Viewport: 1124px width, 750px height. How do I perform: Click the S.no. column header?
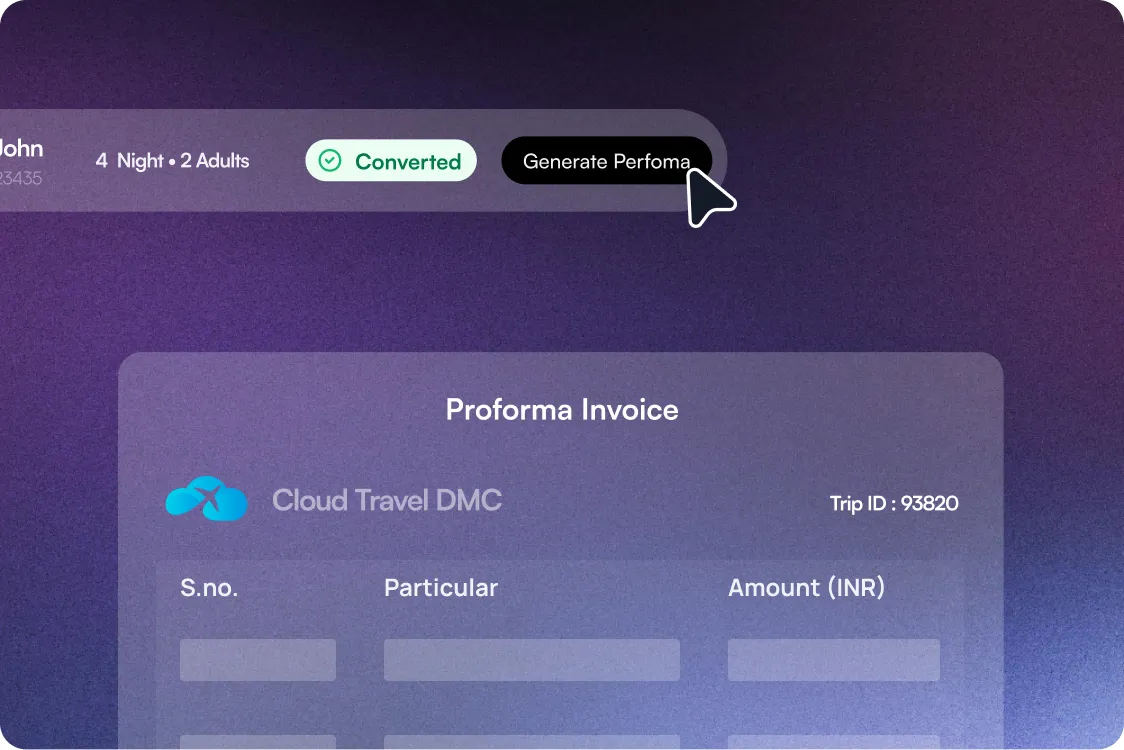tap(209, 588)
